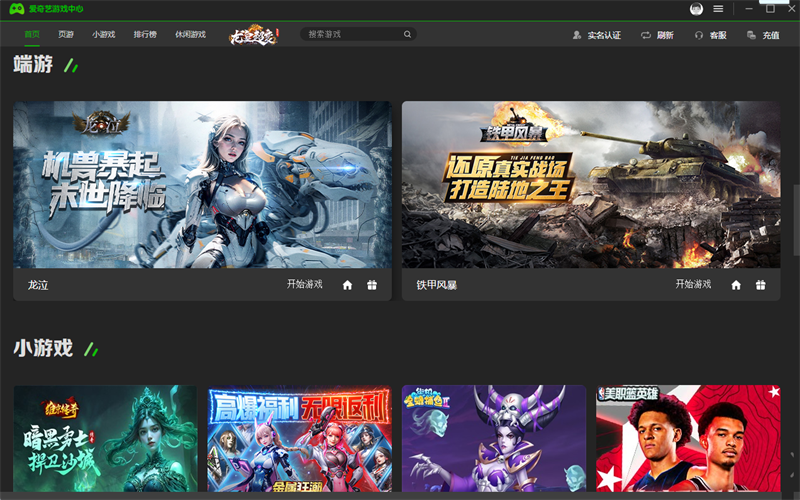The height and width of the screenshot is (500, 800).
Task: Click the customer service headset icon
Action: tap(699, 35)
